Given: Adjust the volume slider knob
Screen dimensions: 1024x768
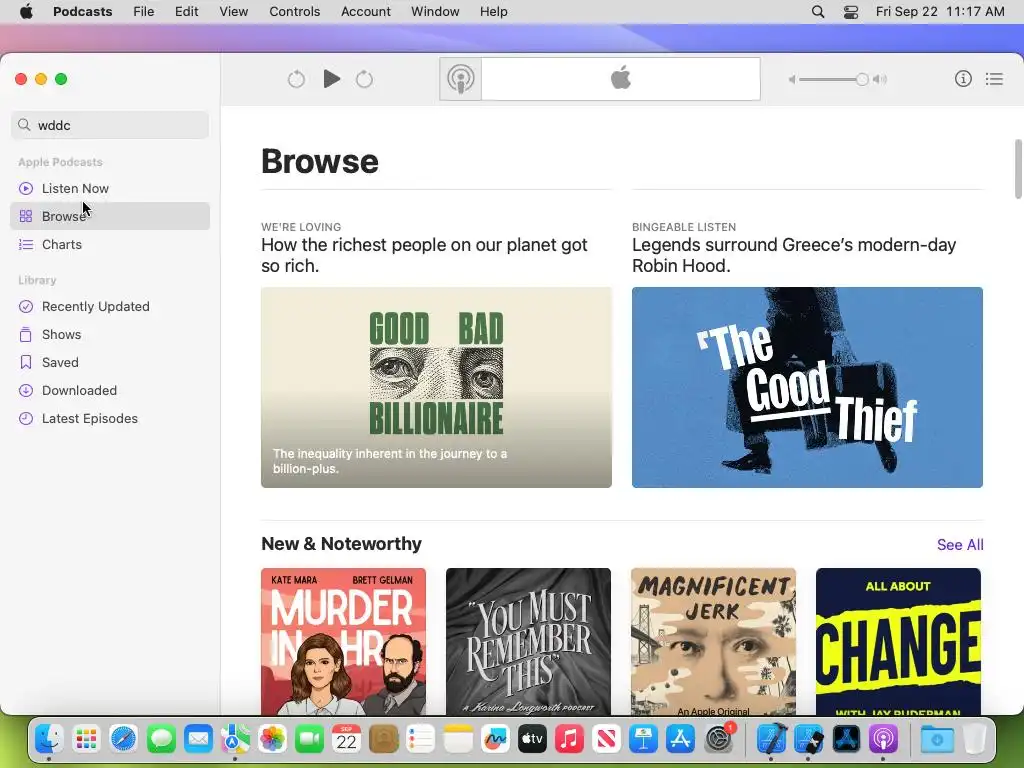Looking at the screenshot, I should [x=862, y=79].
